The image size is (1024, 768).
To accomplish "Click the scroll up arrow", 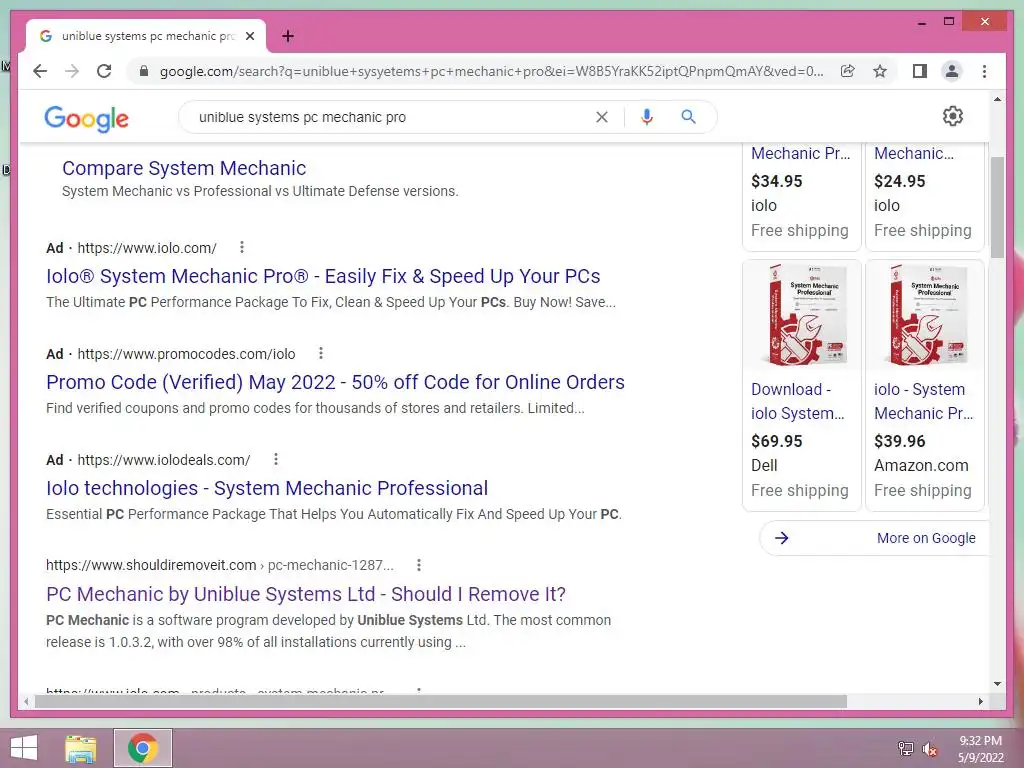I will tap(997, 99).
